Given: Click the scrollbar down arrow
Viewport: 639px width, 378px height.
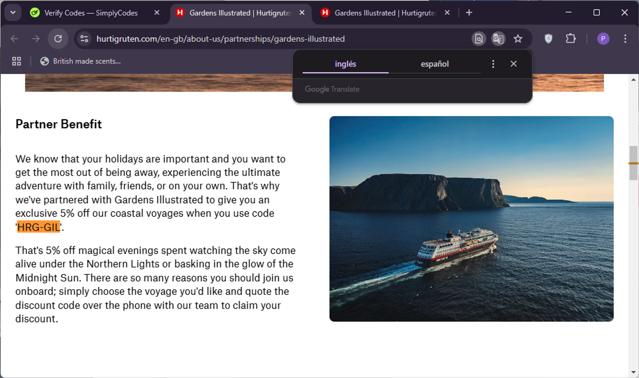Looking at the screenshot, I should click(x=633, y=371).
